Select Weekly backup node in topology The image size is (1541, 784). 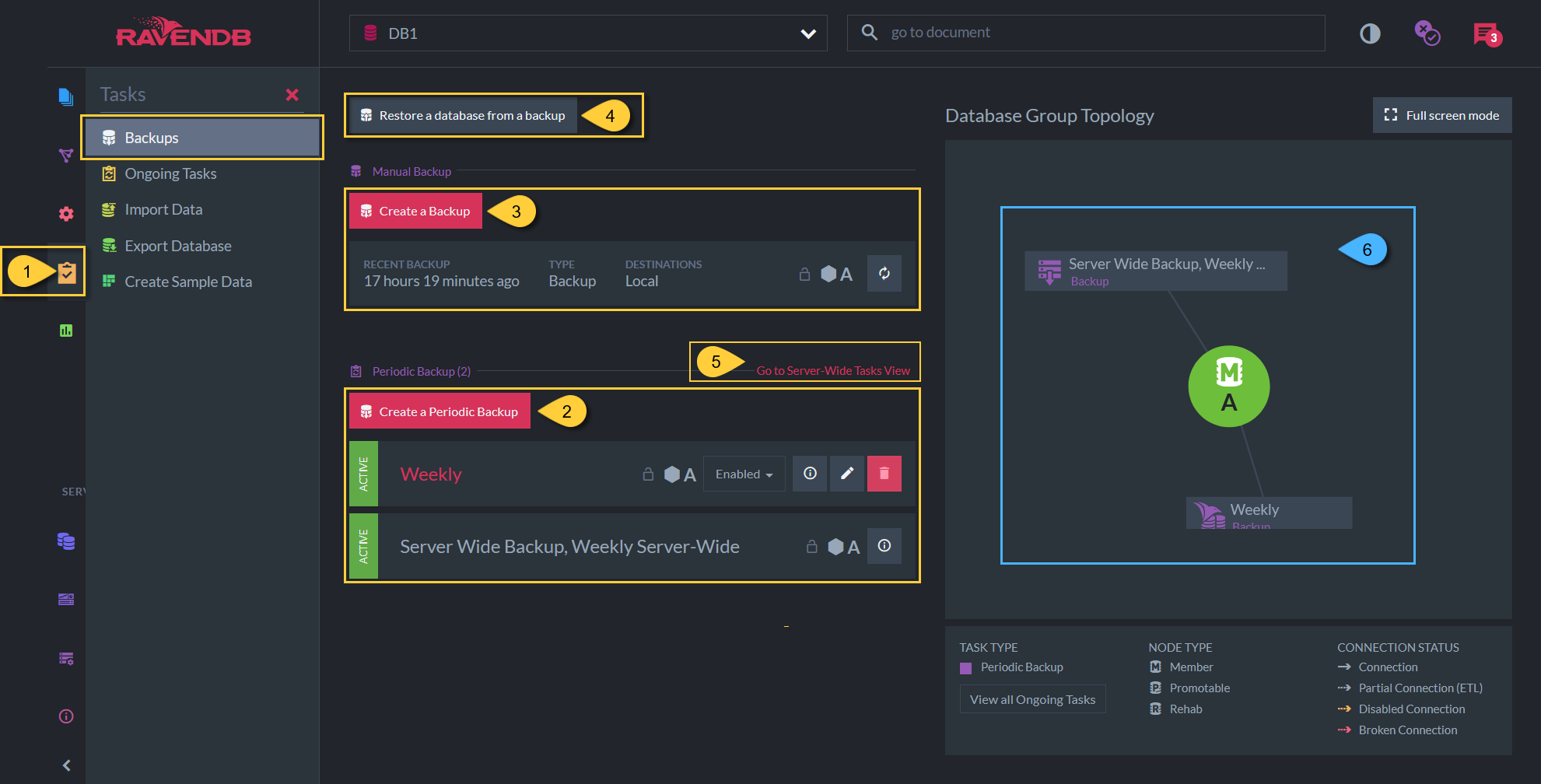1269,513
